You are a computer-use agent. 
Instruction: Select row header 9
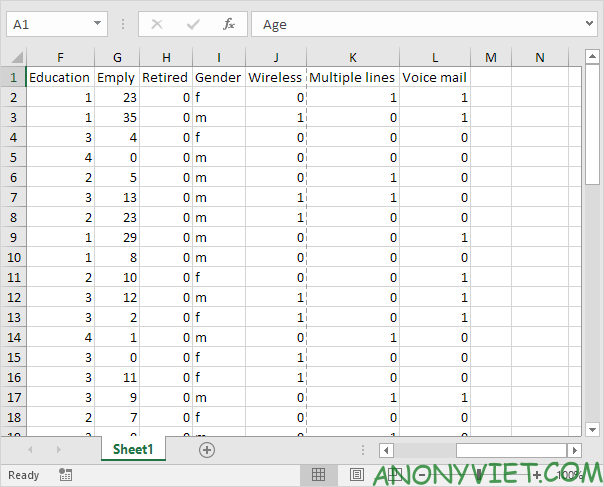pos(13,238)
